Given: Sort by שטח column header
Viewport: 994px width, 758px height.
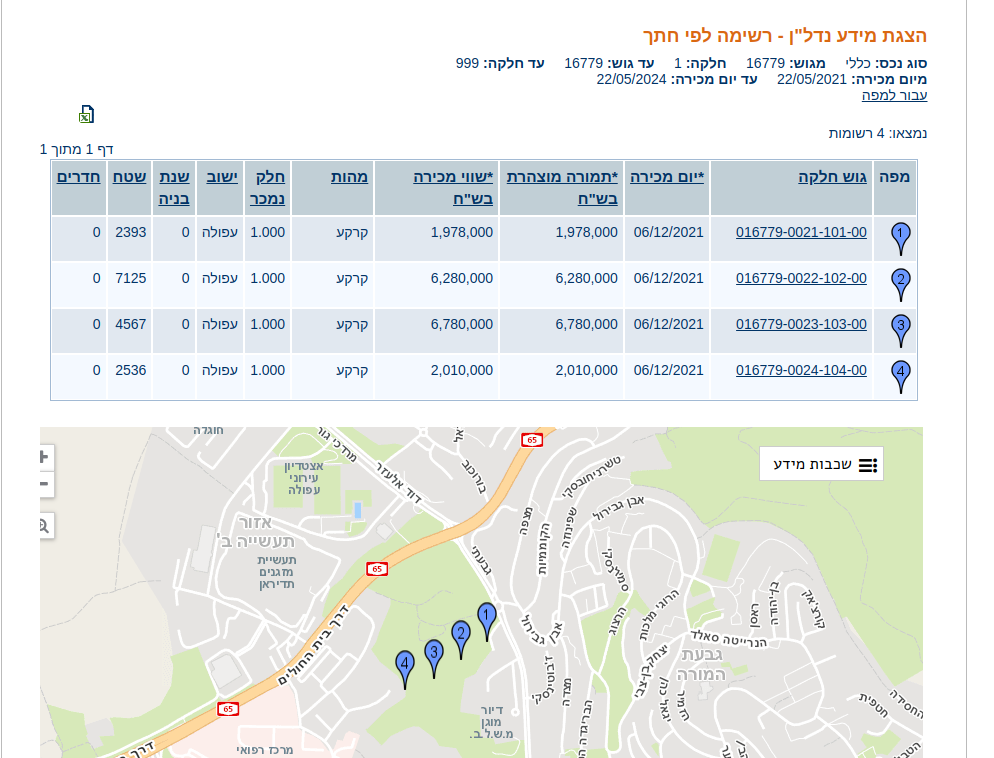Looking at the screenshot, I should tap(129, 177).
